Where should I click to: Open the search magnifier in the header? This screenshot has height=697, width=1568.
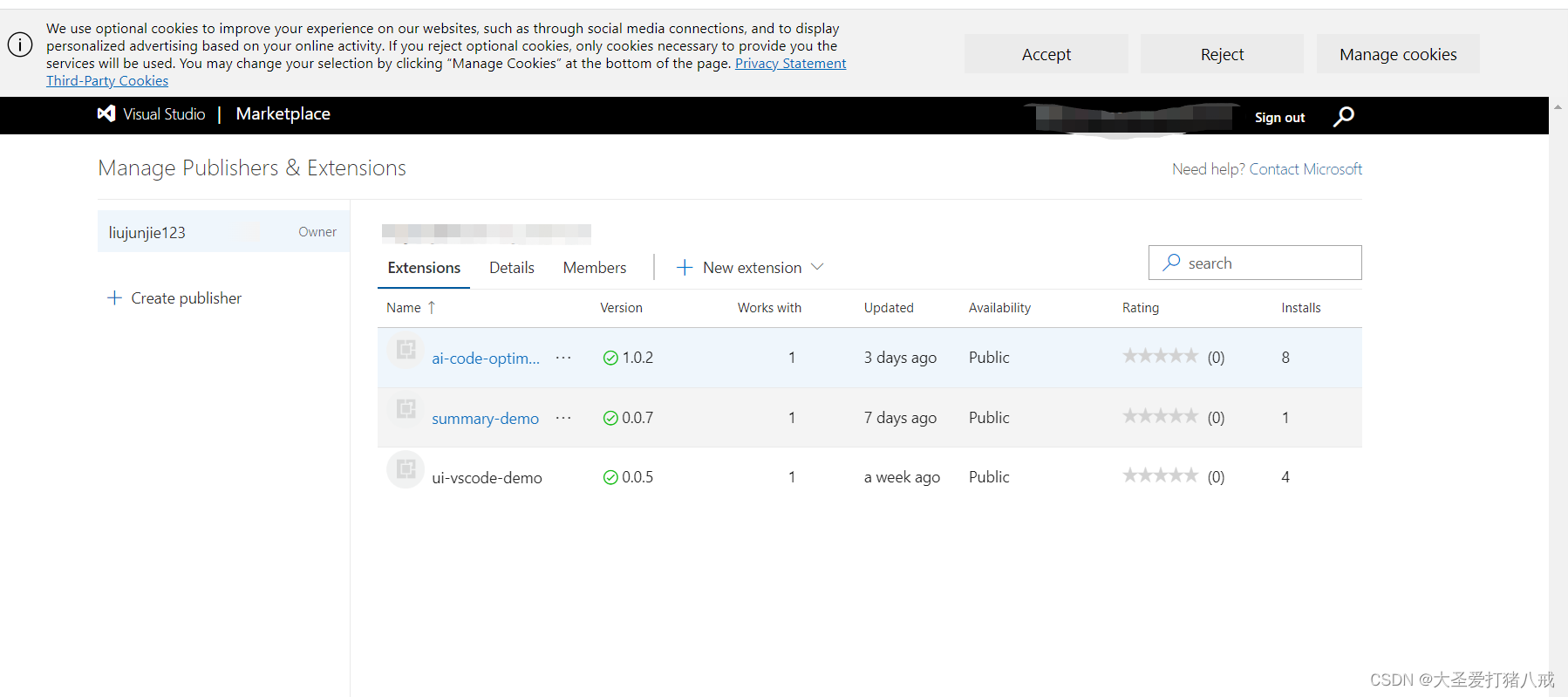(1344, 116)
